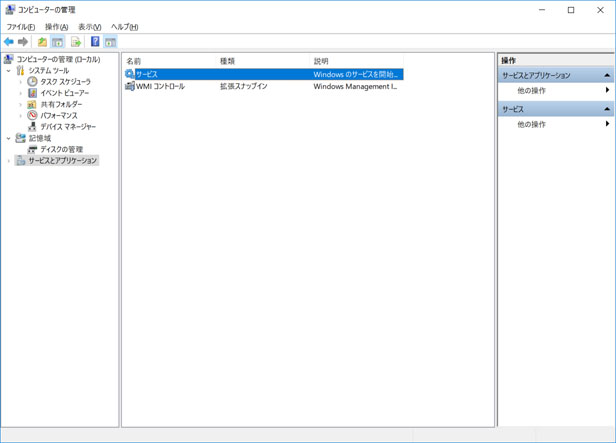Click the コンピューターの管理 (ローカル) root icon
This screenshot has height=443, width=616.
pos(8,59)
